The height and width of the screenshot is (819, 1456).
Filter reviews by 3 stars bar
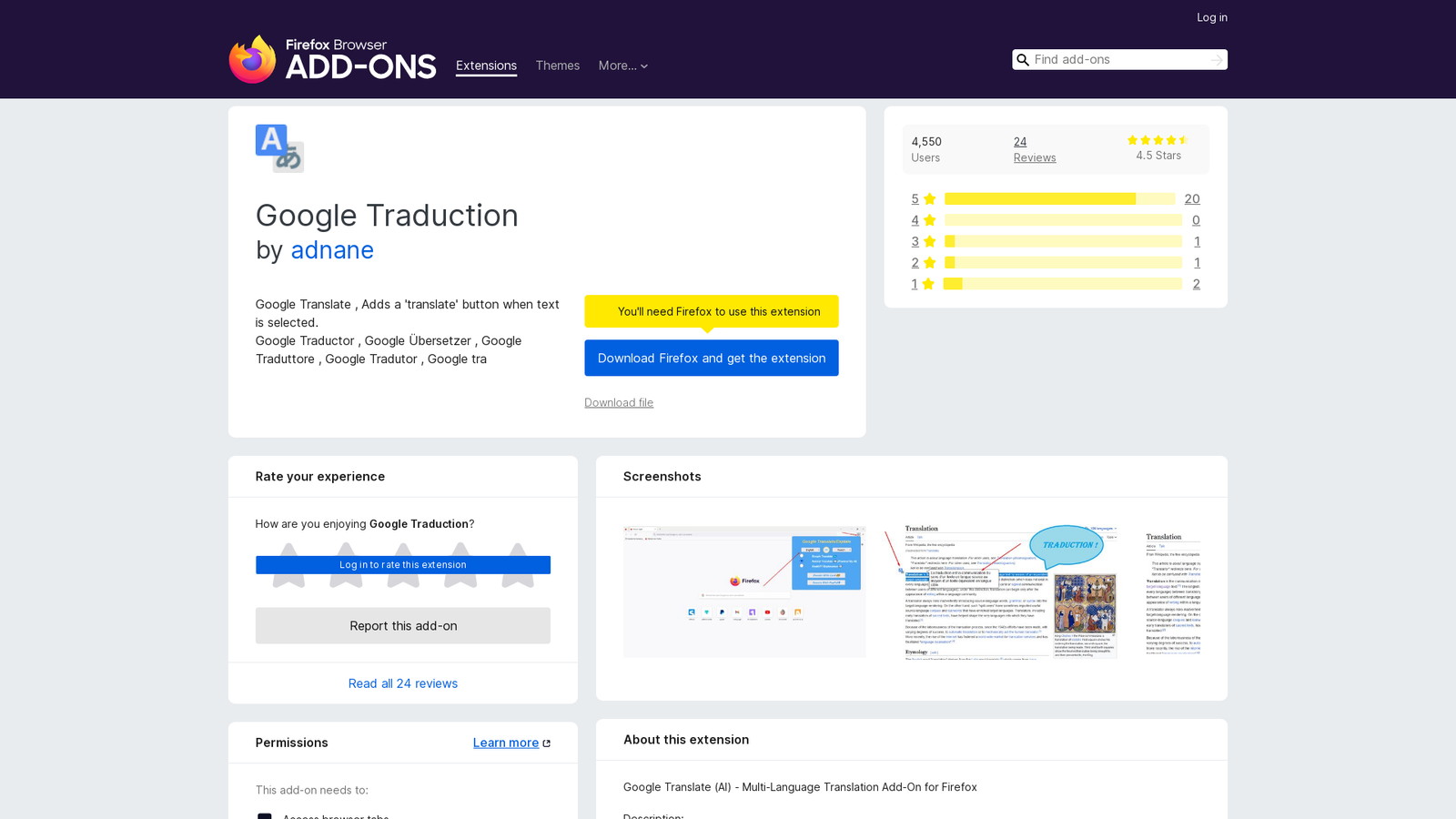pos(1063,241)
